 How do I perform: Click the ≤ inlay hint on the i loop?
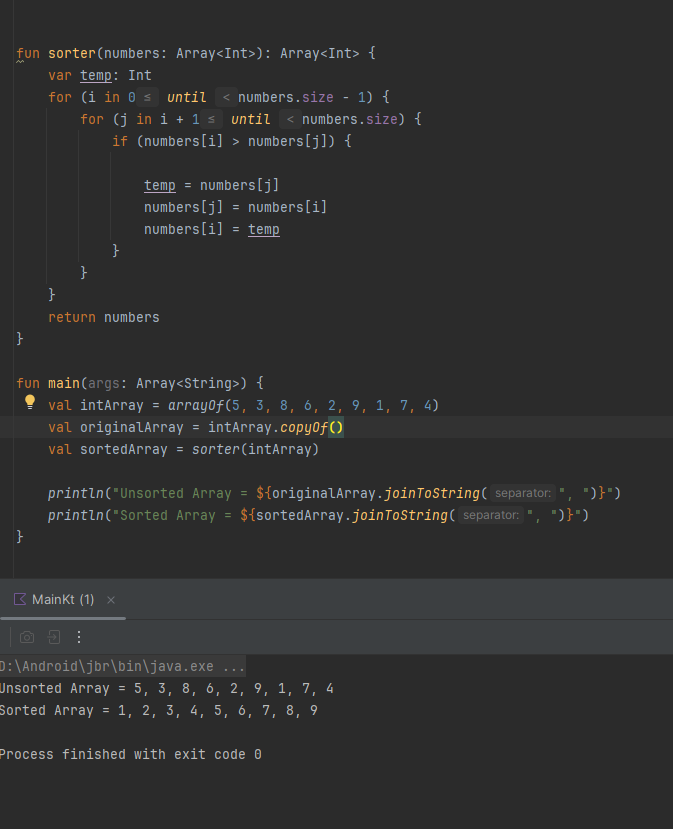(x=147, y=97)
